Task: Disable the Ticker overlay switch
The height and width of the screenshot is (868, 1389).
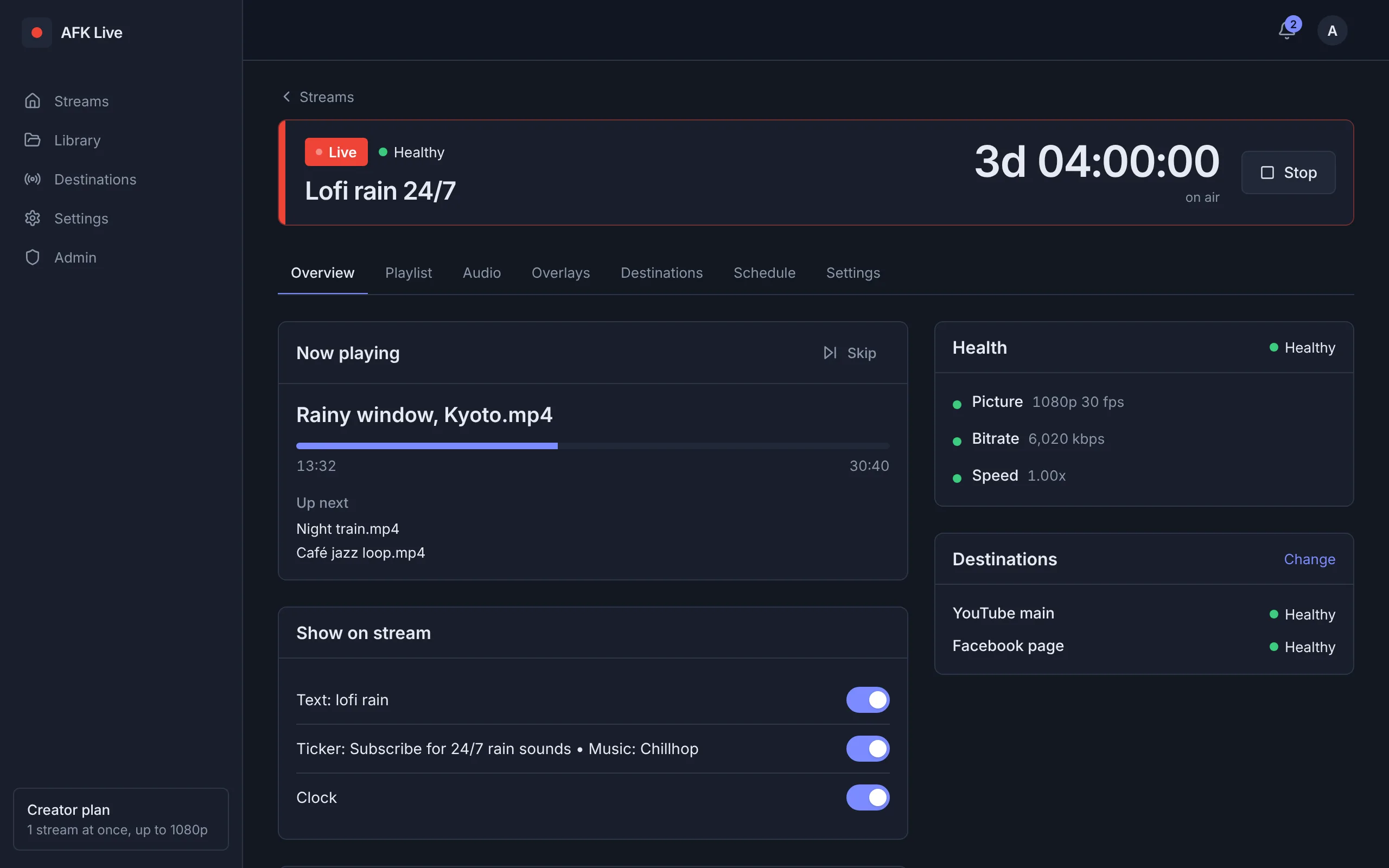Action: 867,749
